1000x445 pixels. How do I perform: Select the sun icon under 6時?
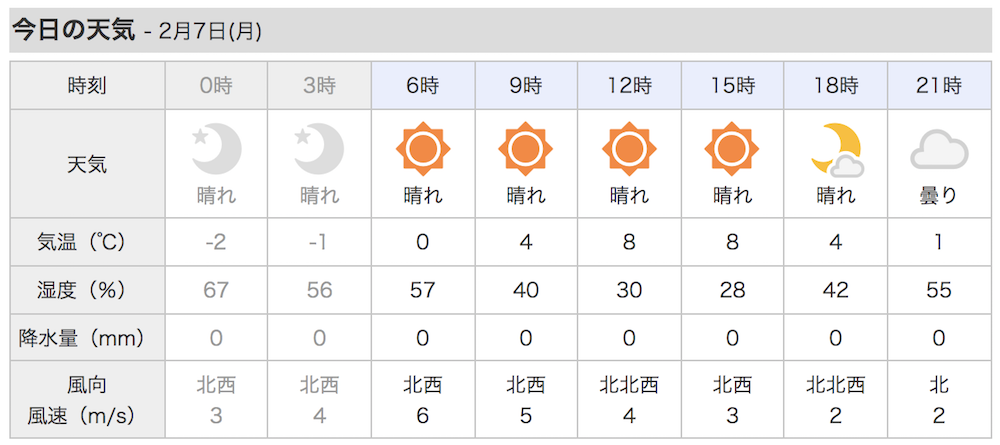pyautogui.click(x=423, y=150)
